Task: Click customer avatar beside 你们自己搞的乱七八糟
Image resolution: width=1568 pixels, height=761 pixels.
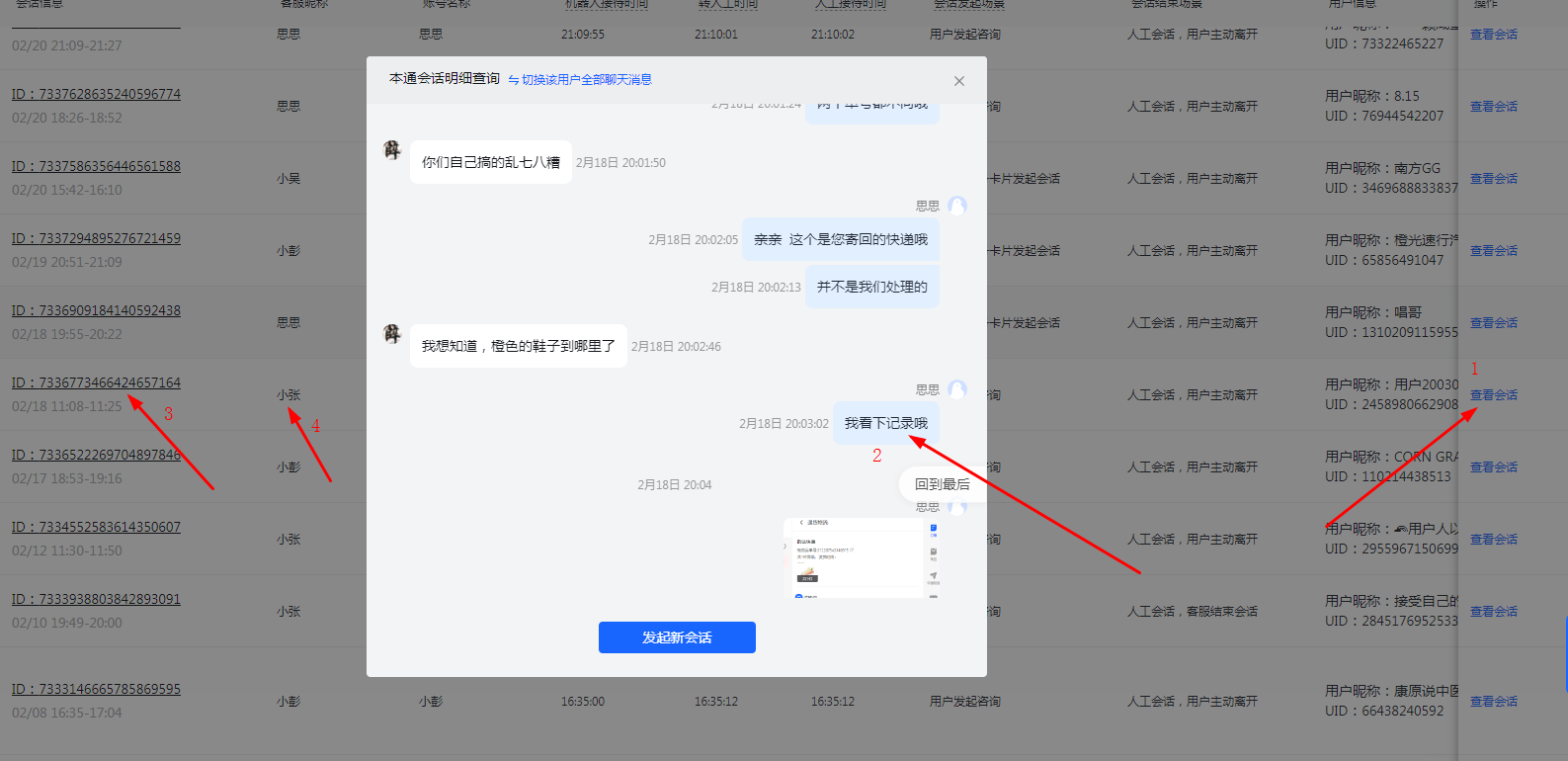Action: (392, 150)
